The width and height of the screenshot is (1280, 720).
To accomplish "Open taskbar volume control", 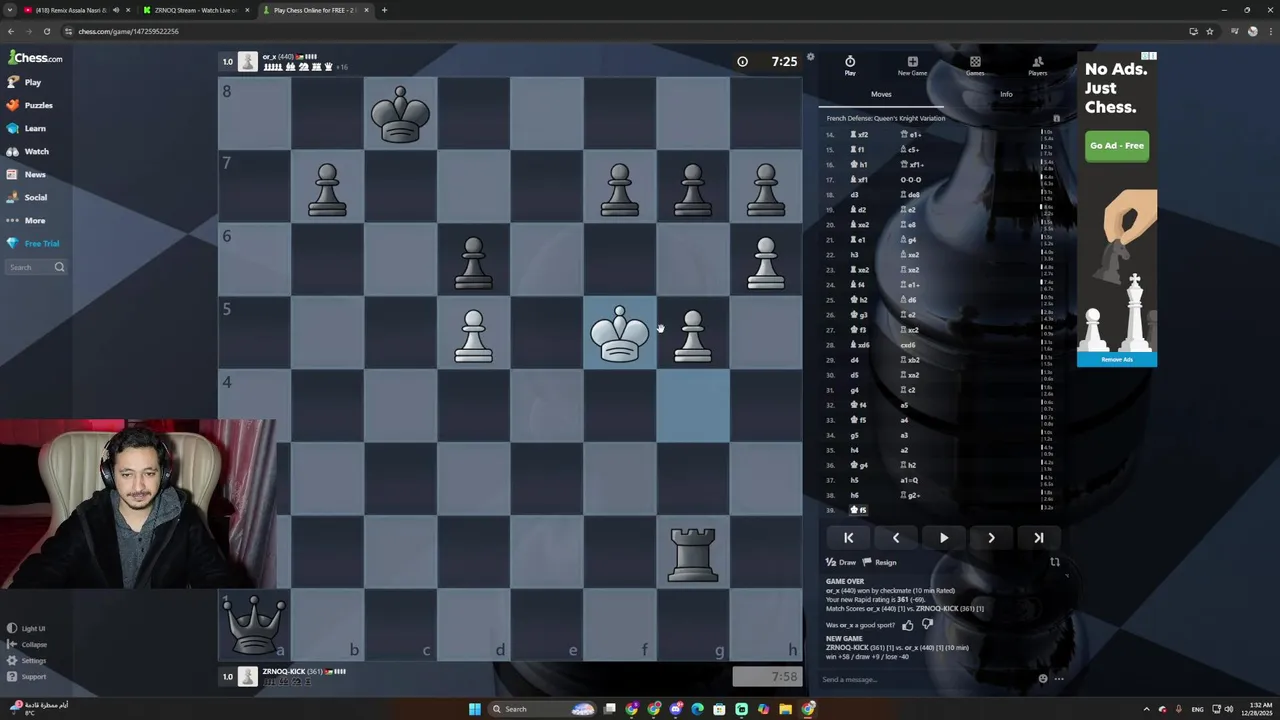I will coord(1228,709).
